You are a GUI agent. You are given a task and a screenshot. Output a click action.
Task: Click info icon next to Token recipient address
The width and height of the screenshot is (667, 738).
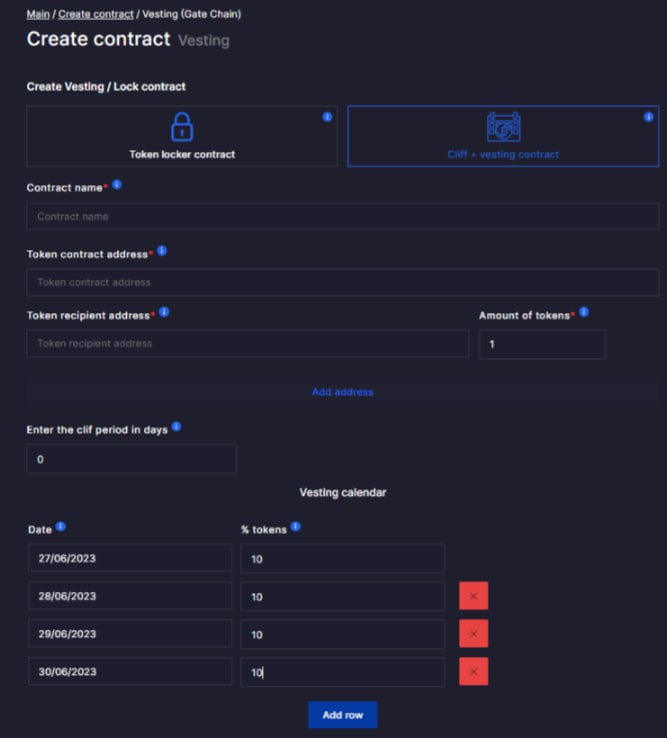[x=164, y=312]
